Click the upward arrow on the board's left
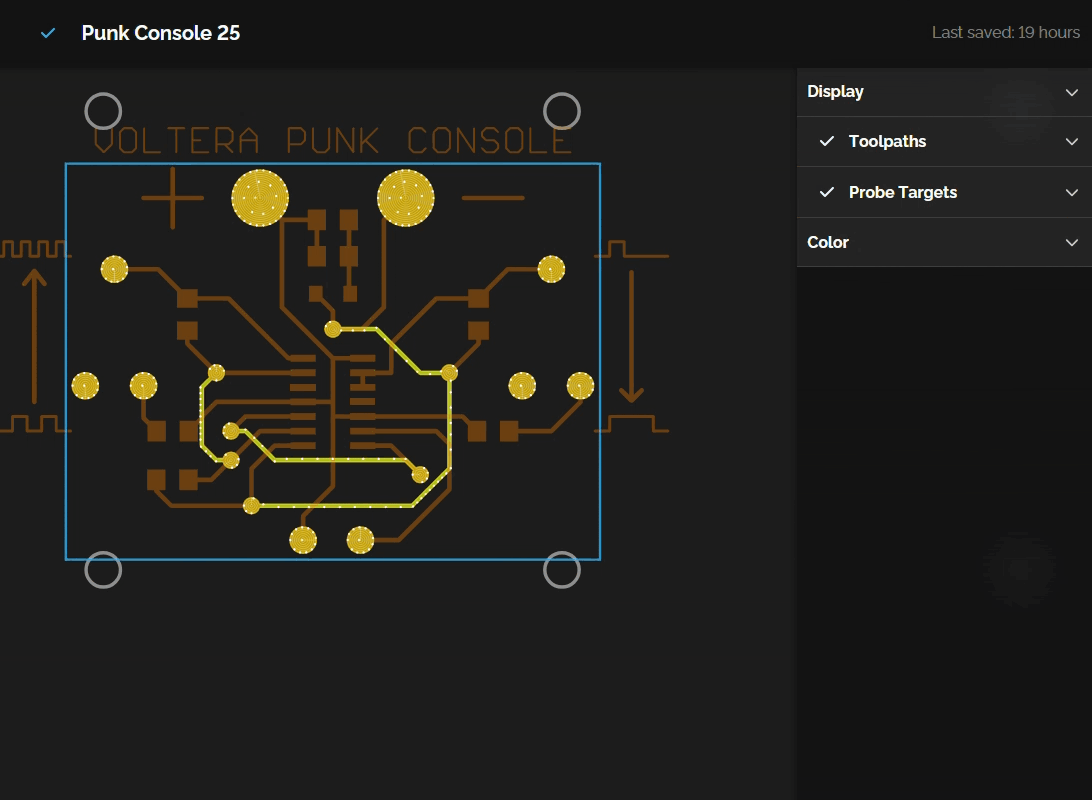This screenshot has width=1092, height=800. 34,335
